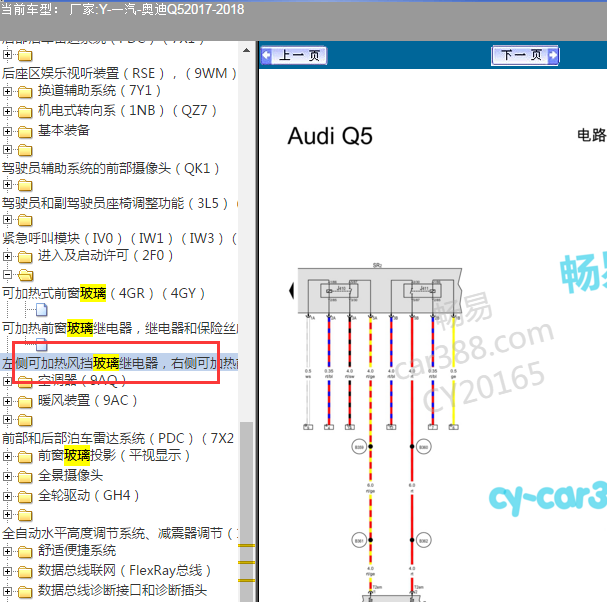This screenshot has width=607, height=602.
Task: Expand the 全景摄像头 folder
Action: coord(7,476)
